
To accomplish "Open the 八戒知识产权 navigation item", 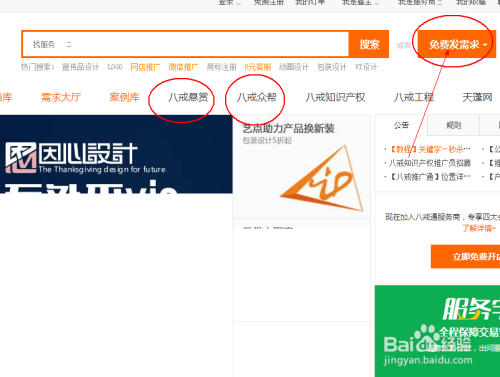I will click(x=335, y=97).
